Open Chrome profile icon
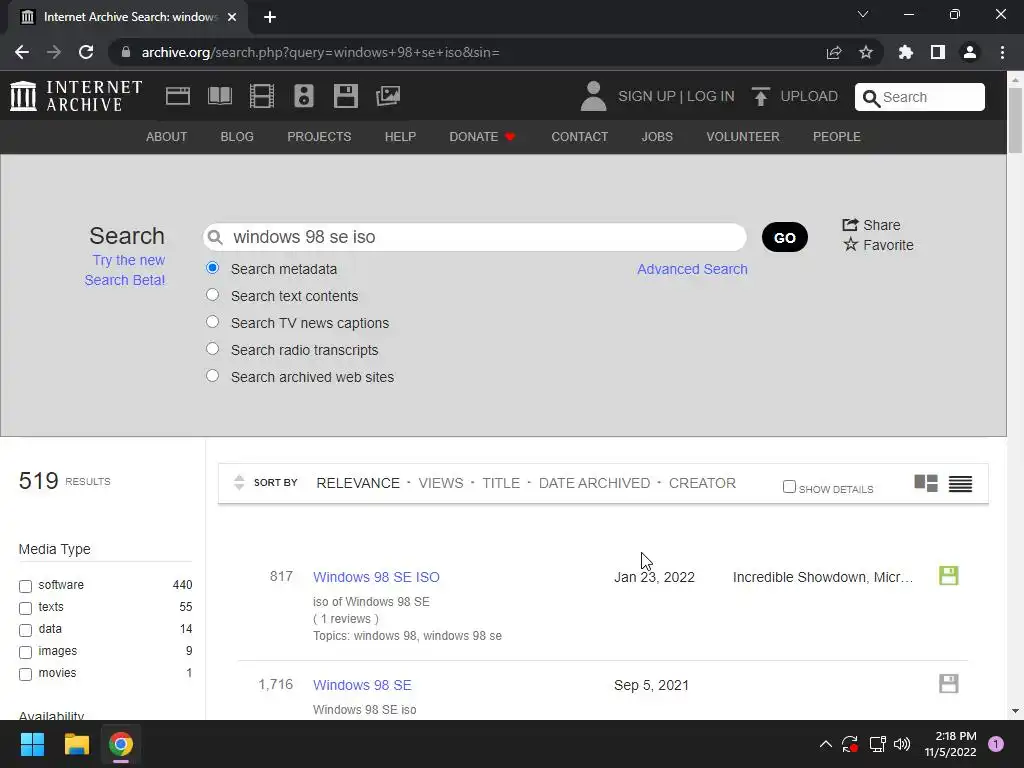The width and height of the screenshot is (1024, 768). tap(970, 52)
